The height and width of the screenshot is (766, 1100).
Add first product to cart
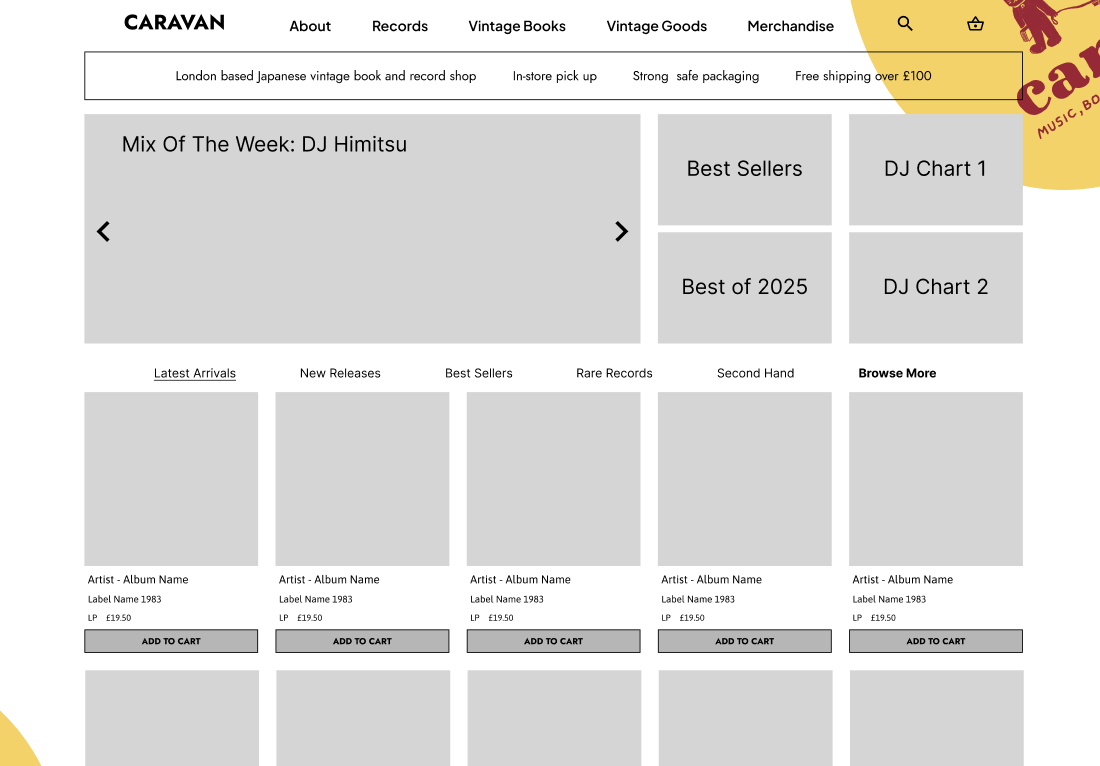point(171,641)
